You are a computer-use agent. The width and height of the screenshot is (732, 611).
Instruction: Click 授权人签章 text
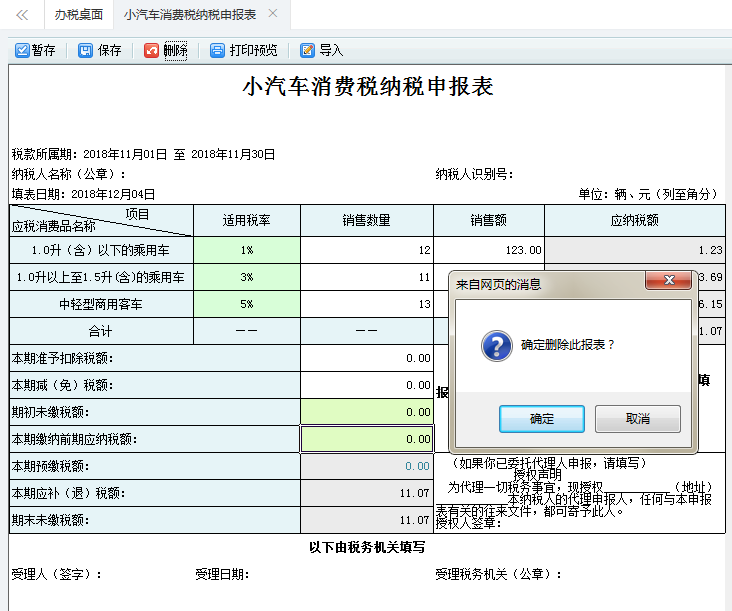tap(468, 524)
